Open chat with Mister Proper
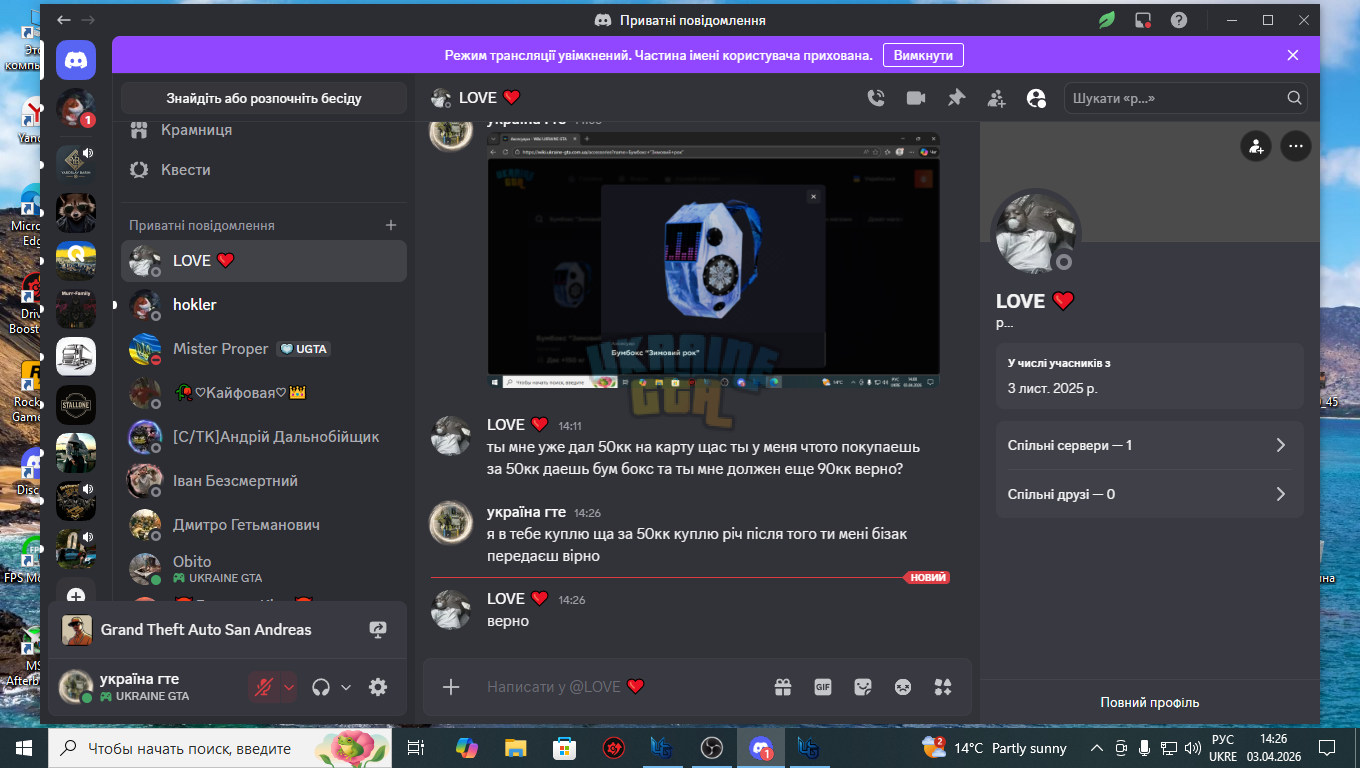 click(264, 348)
